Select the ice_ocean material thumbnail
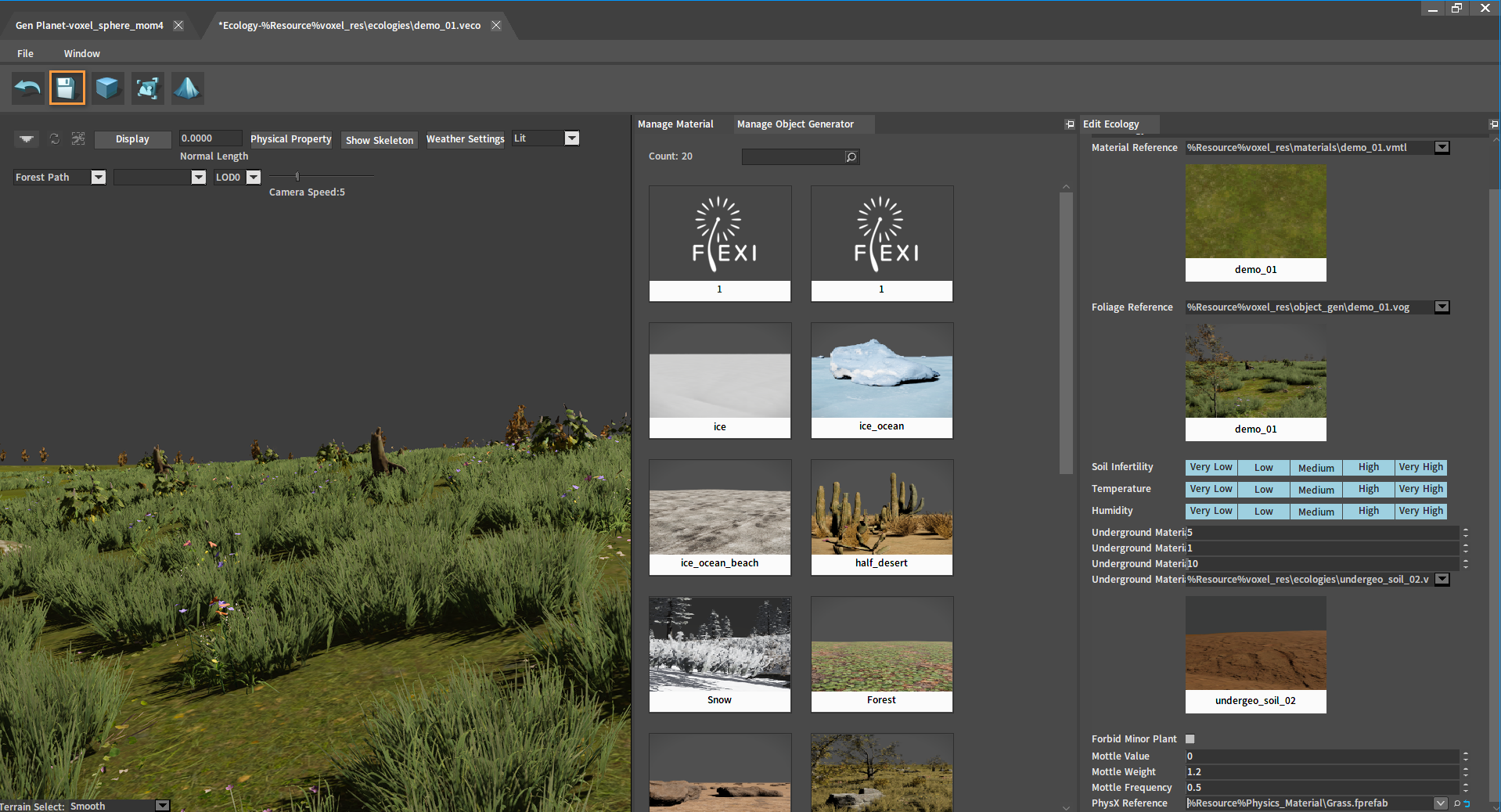Screen dimensions: 1501x812 tap(882, 380)
